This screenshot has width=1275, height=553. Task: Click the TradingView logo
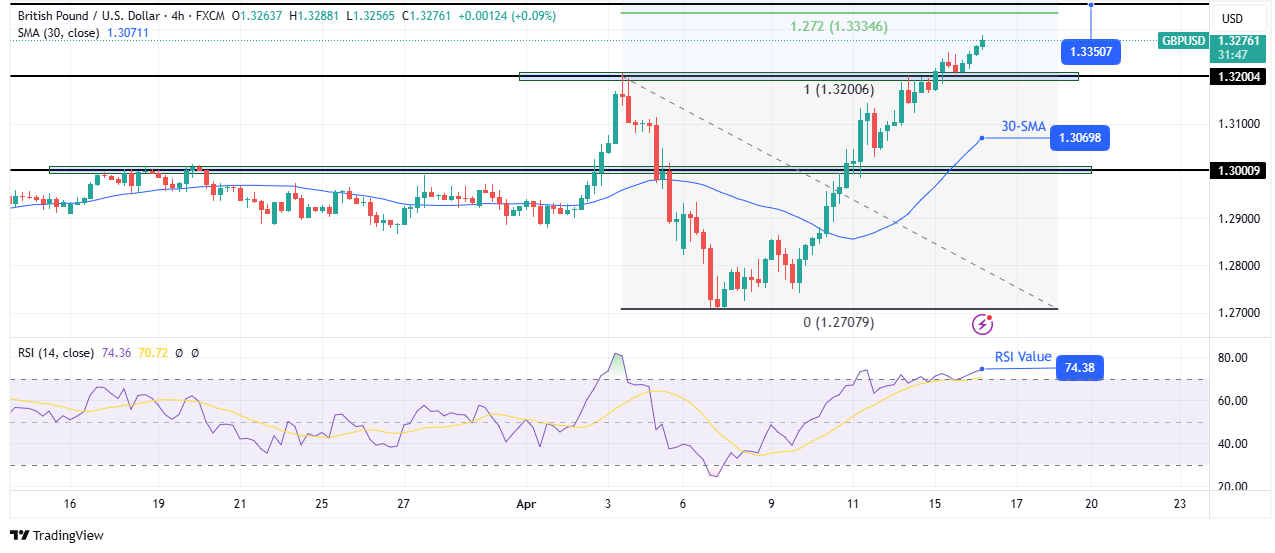57,535
